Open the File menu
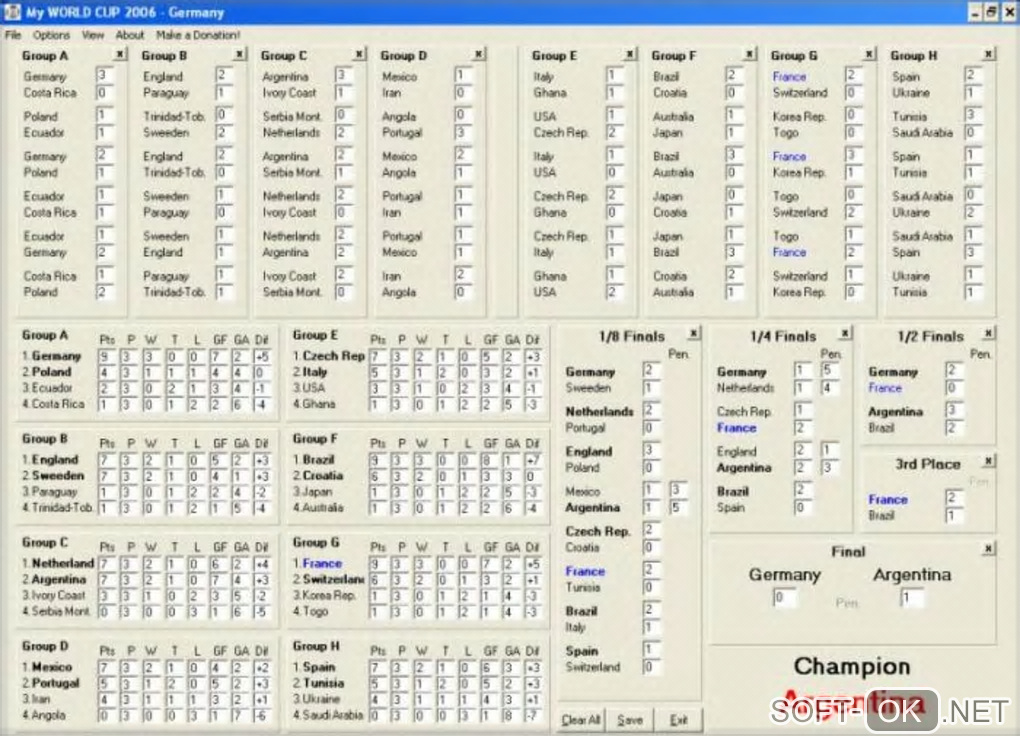1020x736 pixels. point(13,35)
